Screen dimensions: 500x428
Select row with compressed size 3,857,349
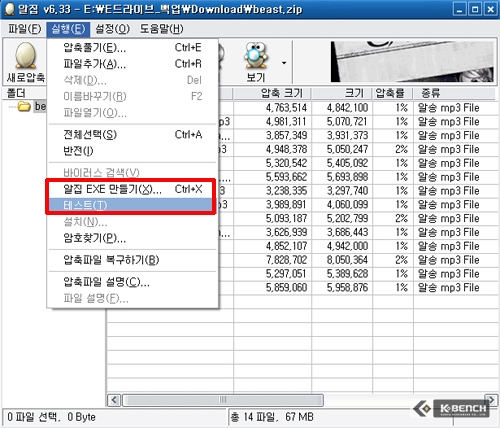(x=359, y=135)
